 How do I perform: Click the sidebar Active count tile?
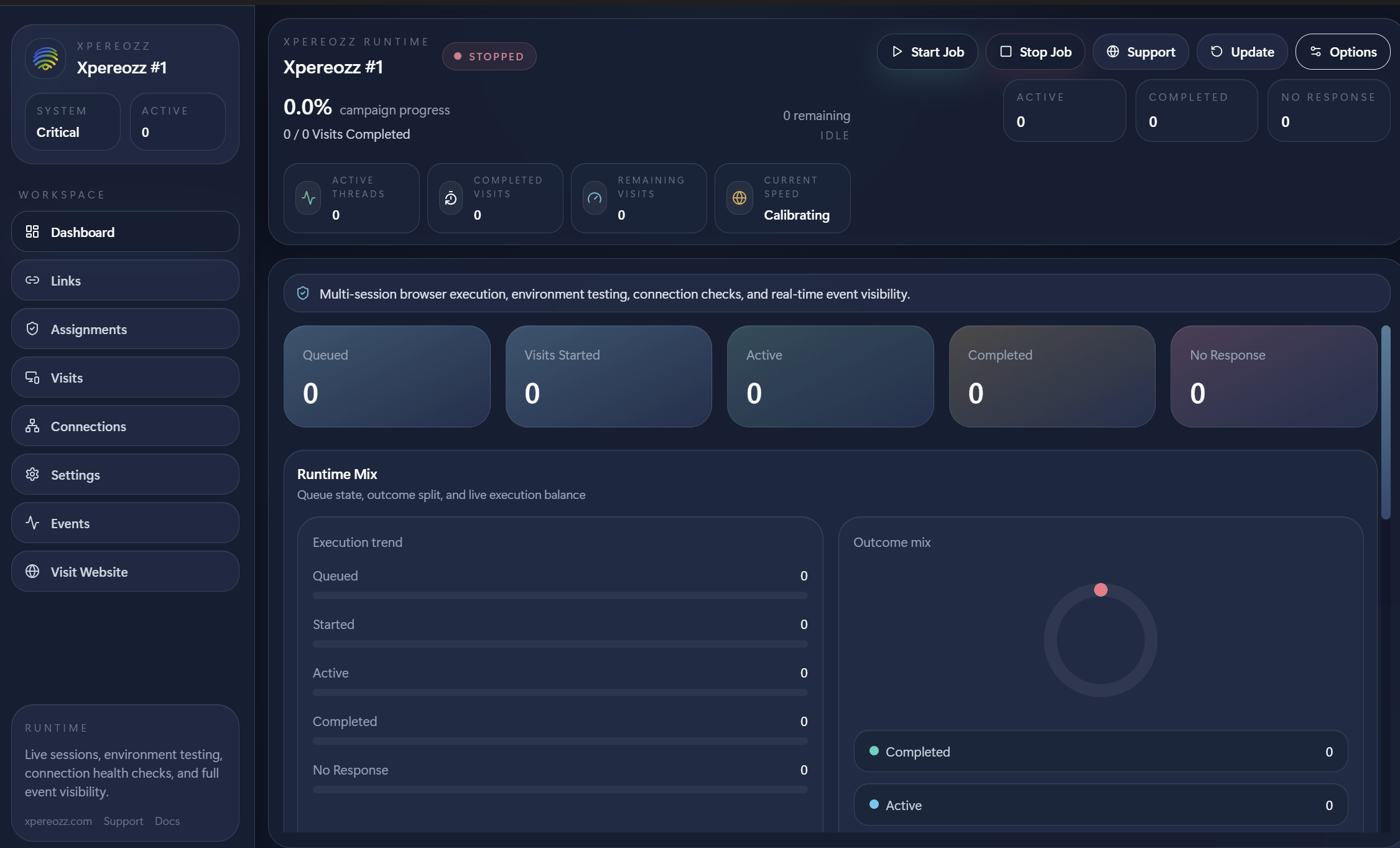tap(178, 121)
